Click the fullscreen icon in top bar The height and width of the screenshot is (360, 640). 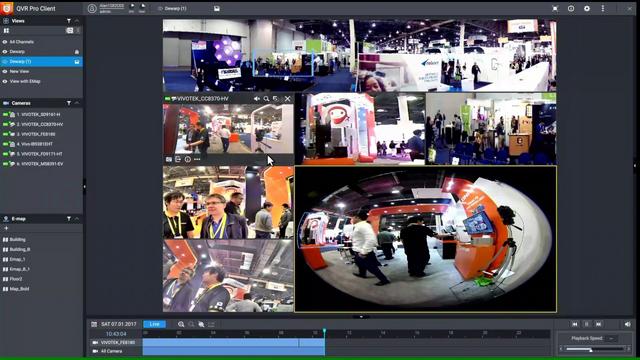pos(555,8)
